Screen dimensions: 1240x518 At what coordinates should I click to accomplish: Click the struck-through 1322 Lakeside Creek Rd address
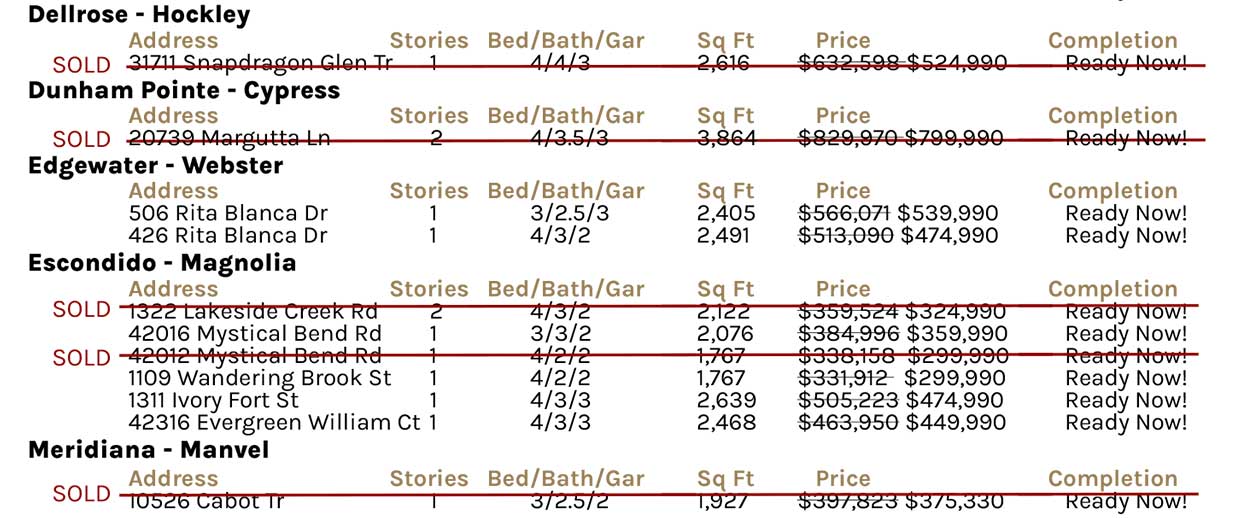[x=254, y=311]
